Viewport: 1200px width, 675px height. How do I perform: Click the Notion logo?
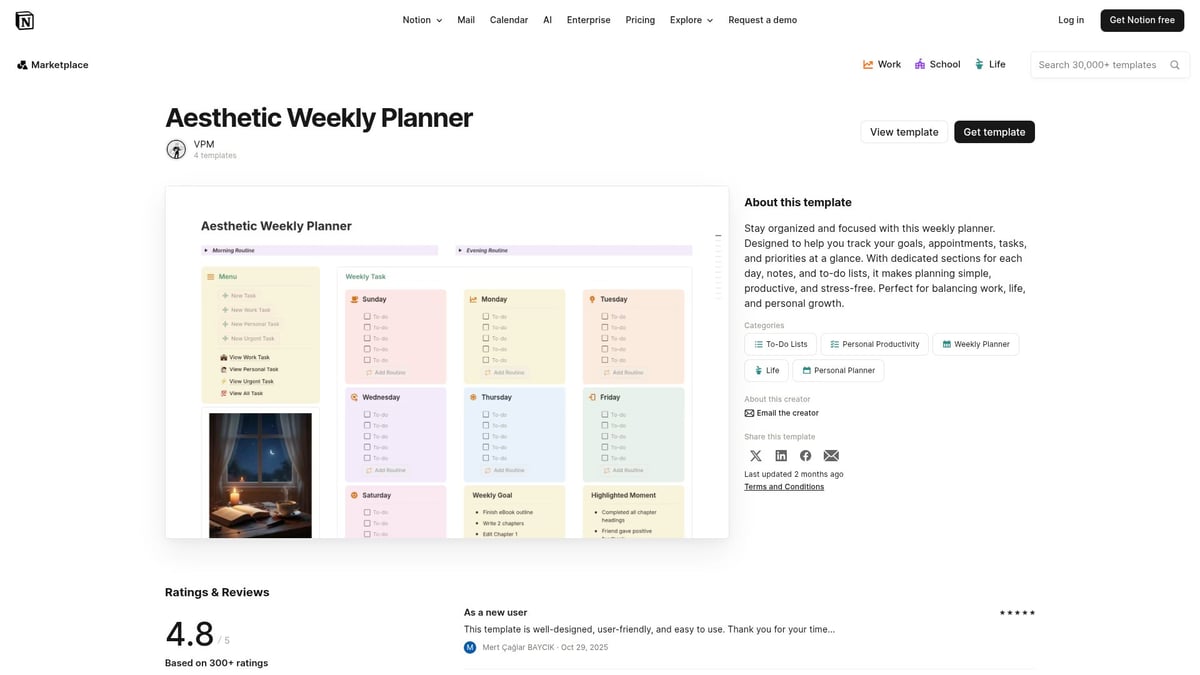pyautogui.click(x=25, y=19)
